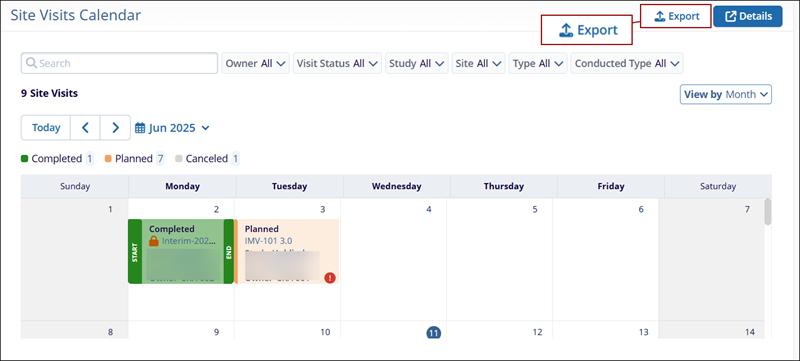Open the Details button
Viewport: 800px width, 361px height.
[748, 16]
